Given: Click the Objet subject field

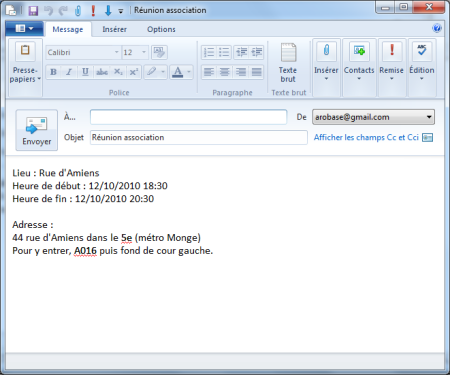Looking at the screenshot, I should [199, 137].
